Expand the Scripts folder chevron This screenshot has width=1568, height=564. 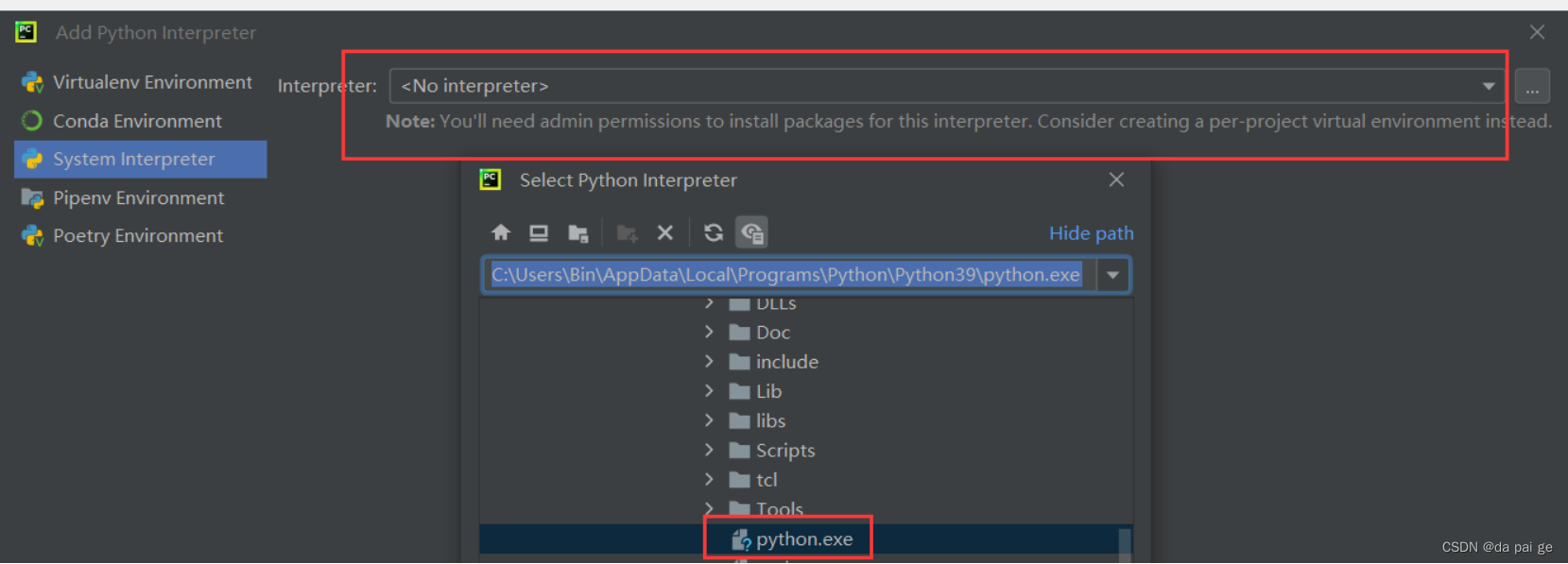point(709,450)
